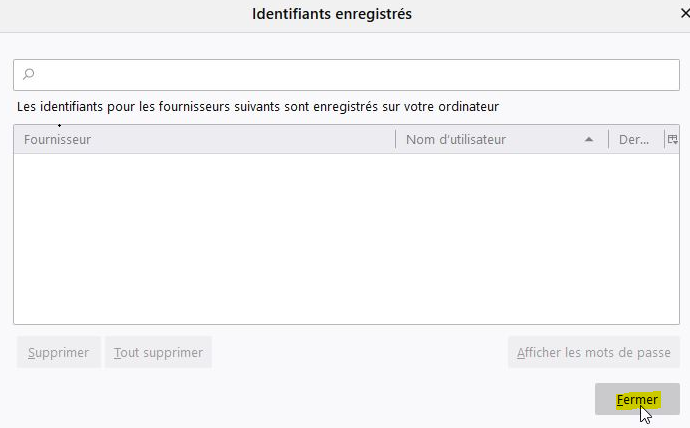Click the highlighted Fermer button
Screen dimensions: 690x428
pyautogui.click(x=637, y=399)
